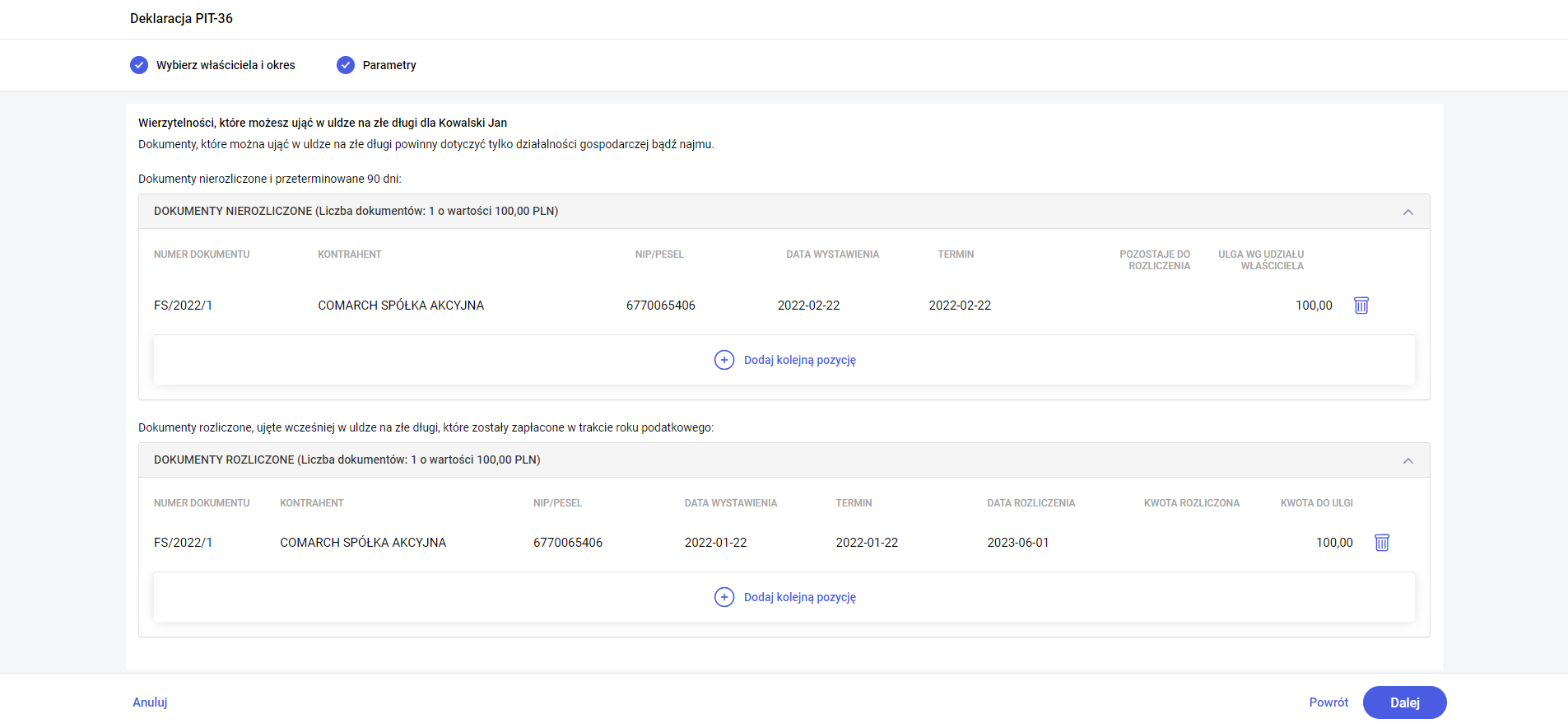
Task: Select document number FS/2022/1 in unsettled table
Action: point(183,306)
